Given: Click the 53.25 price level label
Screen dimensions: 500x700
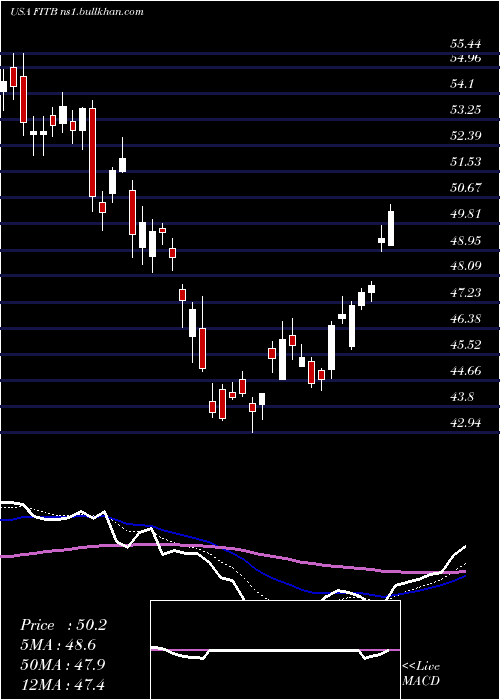Looking at the screenshot, I should 465,109.
